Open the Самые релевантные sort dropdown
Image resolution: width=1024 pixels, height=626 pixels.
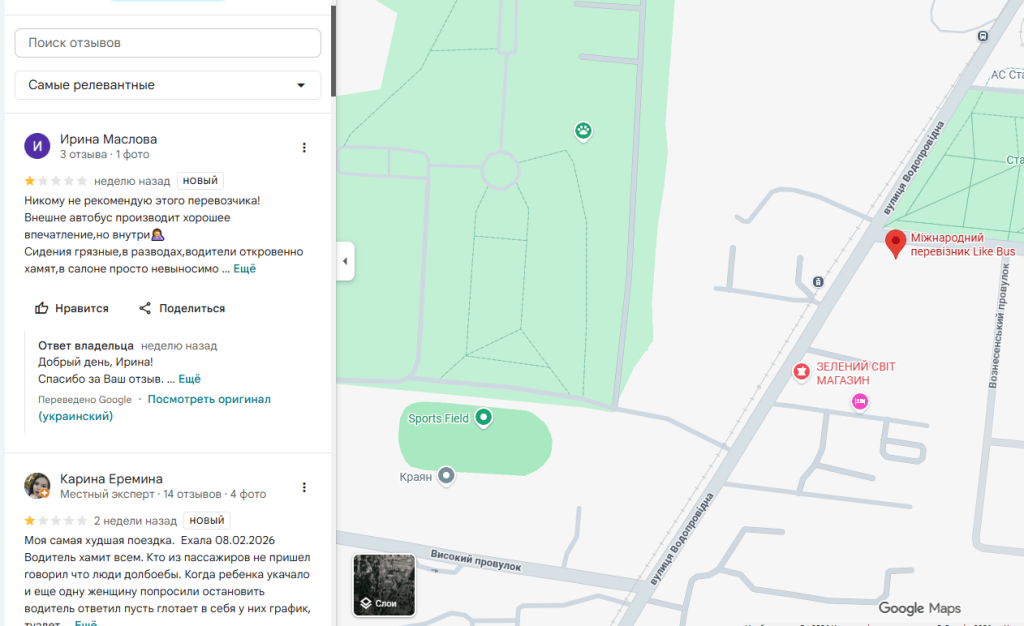pos(168,85)
